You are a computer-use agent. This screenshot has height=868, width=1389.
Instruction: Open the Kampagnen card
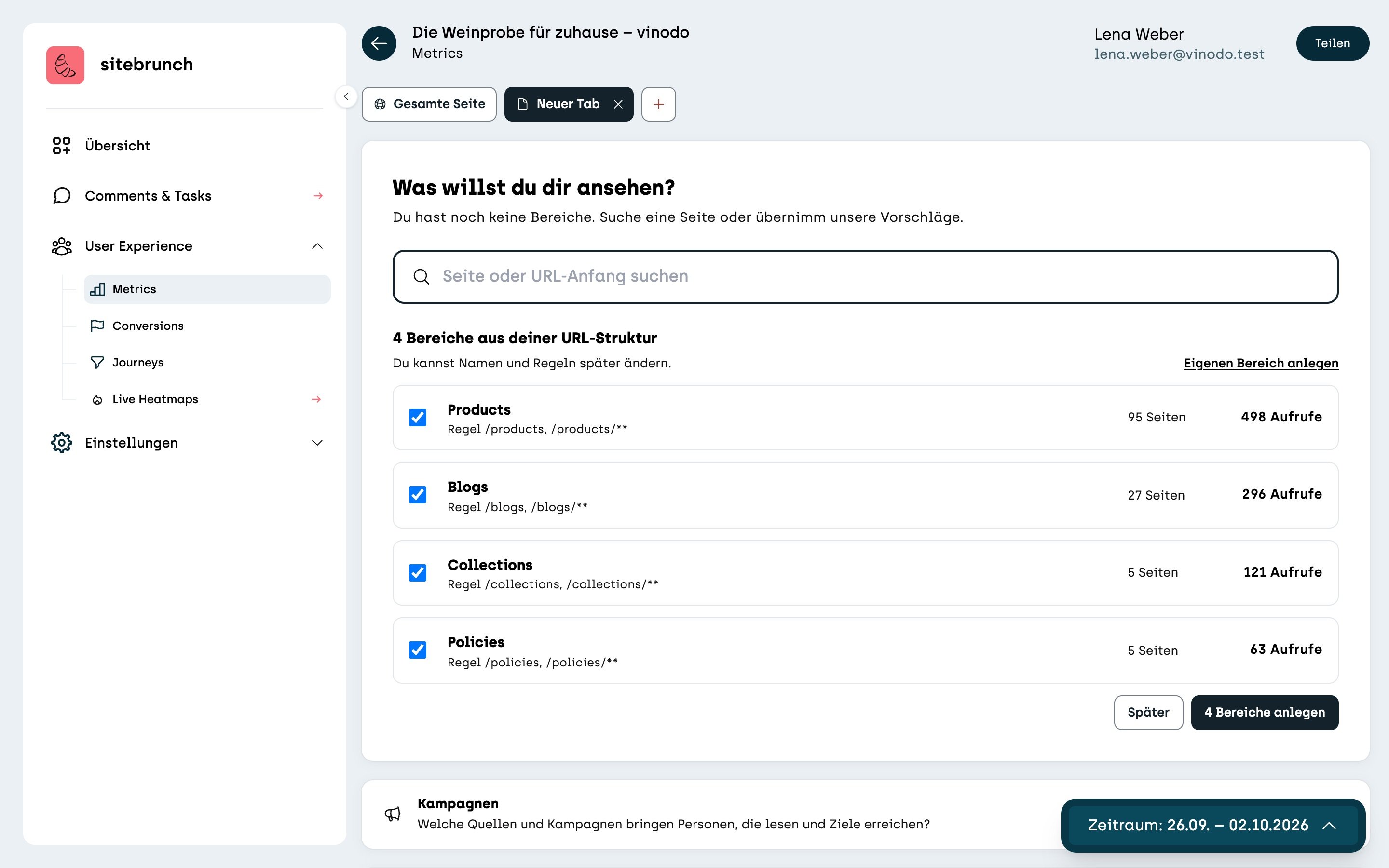(866, 814)
